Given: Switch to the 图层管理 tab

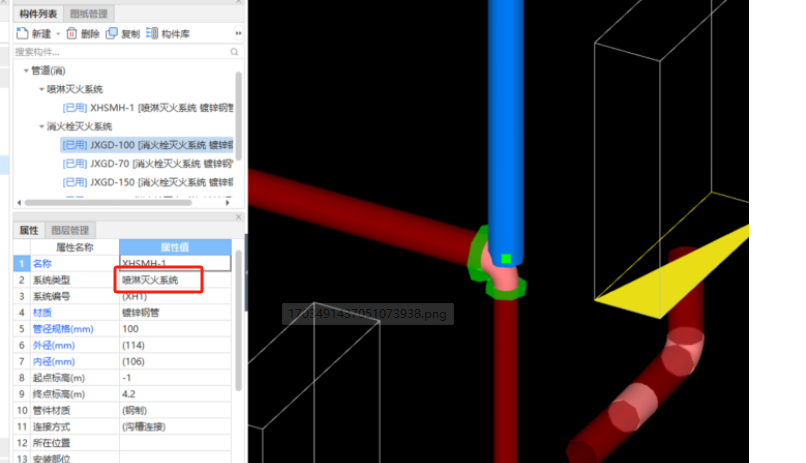Looking at the screenshot, I should tap(70, 230).
